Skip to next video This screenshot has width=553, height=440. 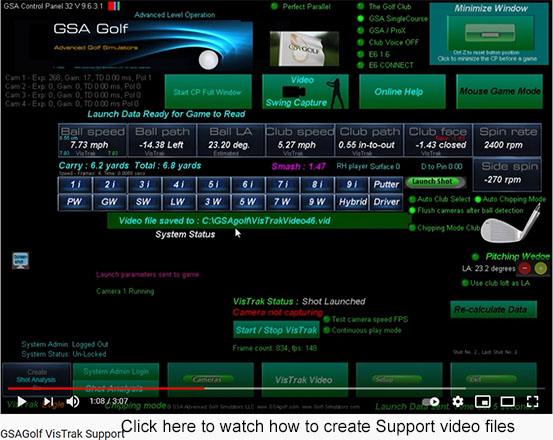[48, 401]
